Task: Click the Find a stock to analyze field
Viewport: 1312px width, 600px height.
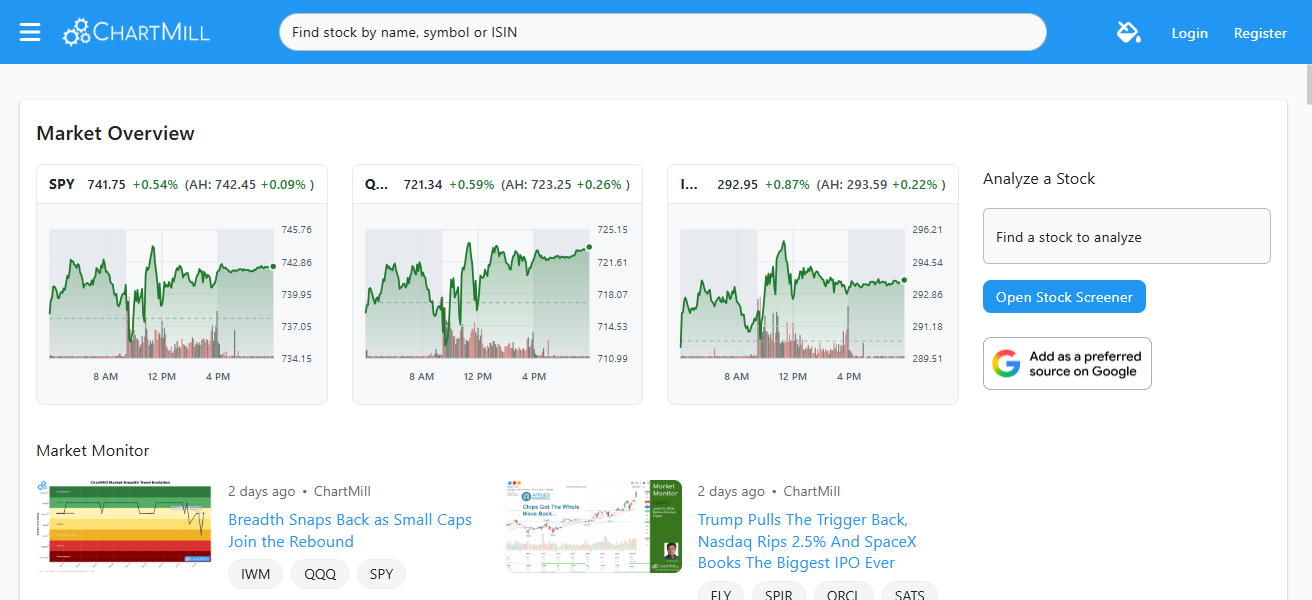Action: [1127, 236]
